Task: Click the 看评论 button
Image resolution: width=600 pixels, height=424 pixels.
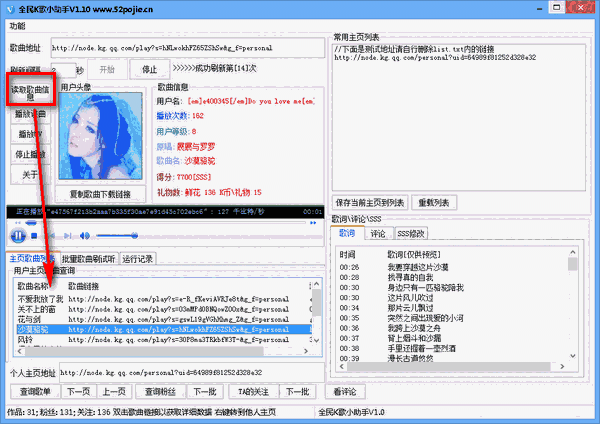Action: [x=345, y=391]
